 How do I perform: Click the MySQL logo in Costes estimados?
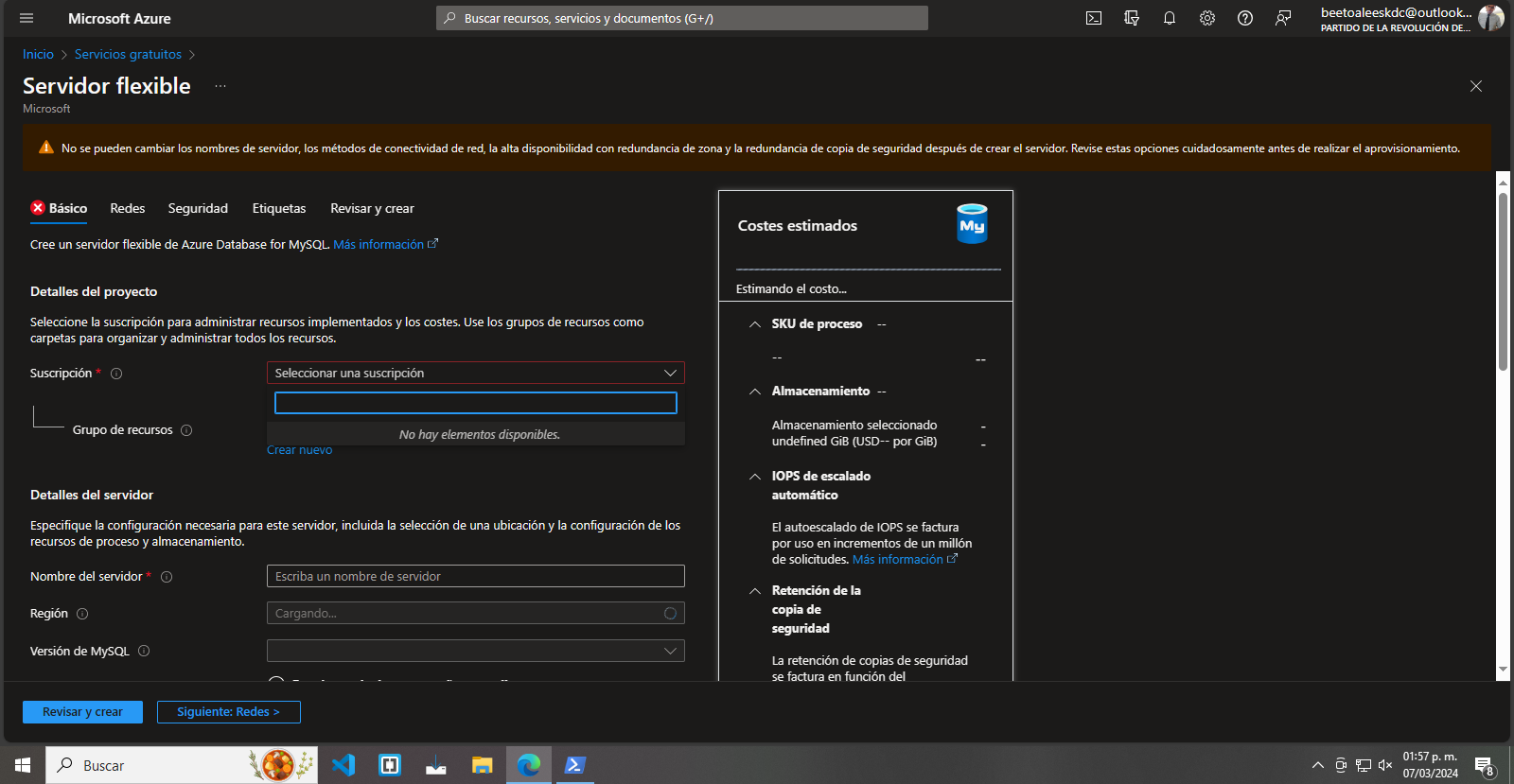pos(972,224)
